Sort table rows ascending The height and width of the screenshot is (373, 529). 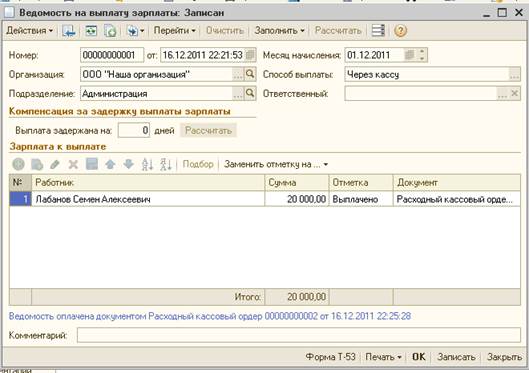tap(147, 164)
